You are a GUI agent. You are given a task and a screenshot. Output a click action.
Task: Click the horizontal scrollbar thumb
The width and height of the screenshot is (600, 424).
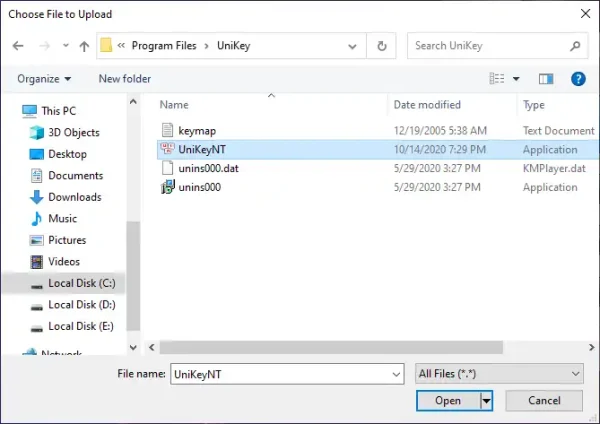331,347
